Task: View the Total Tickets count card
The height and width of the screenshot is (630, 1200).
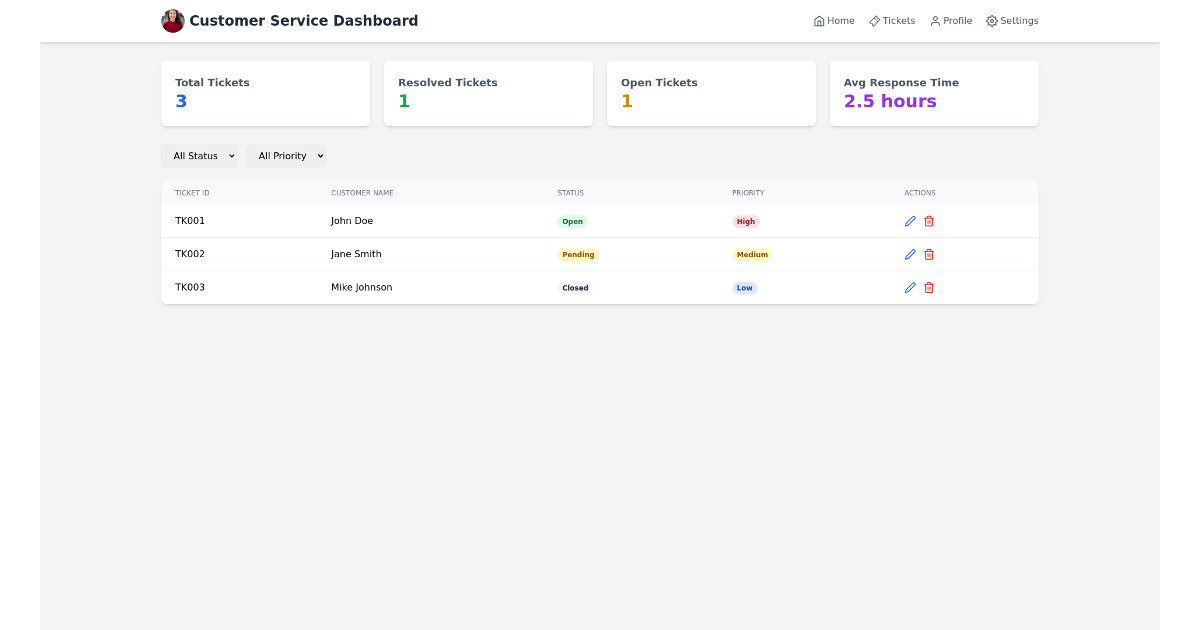Action: (265, 93)
